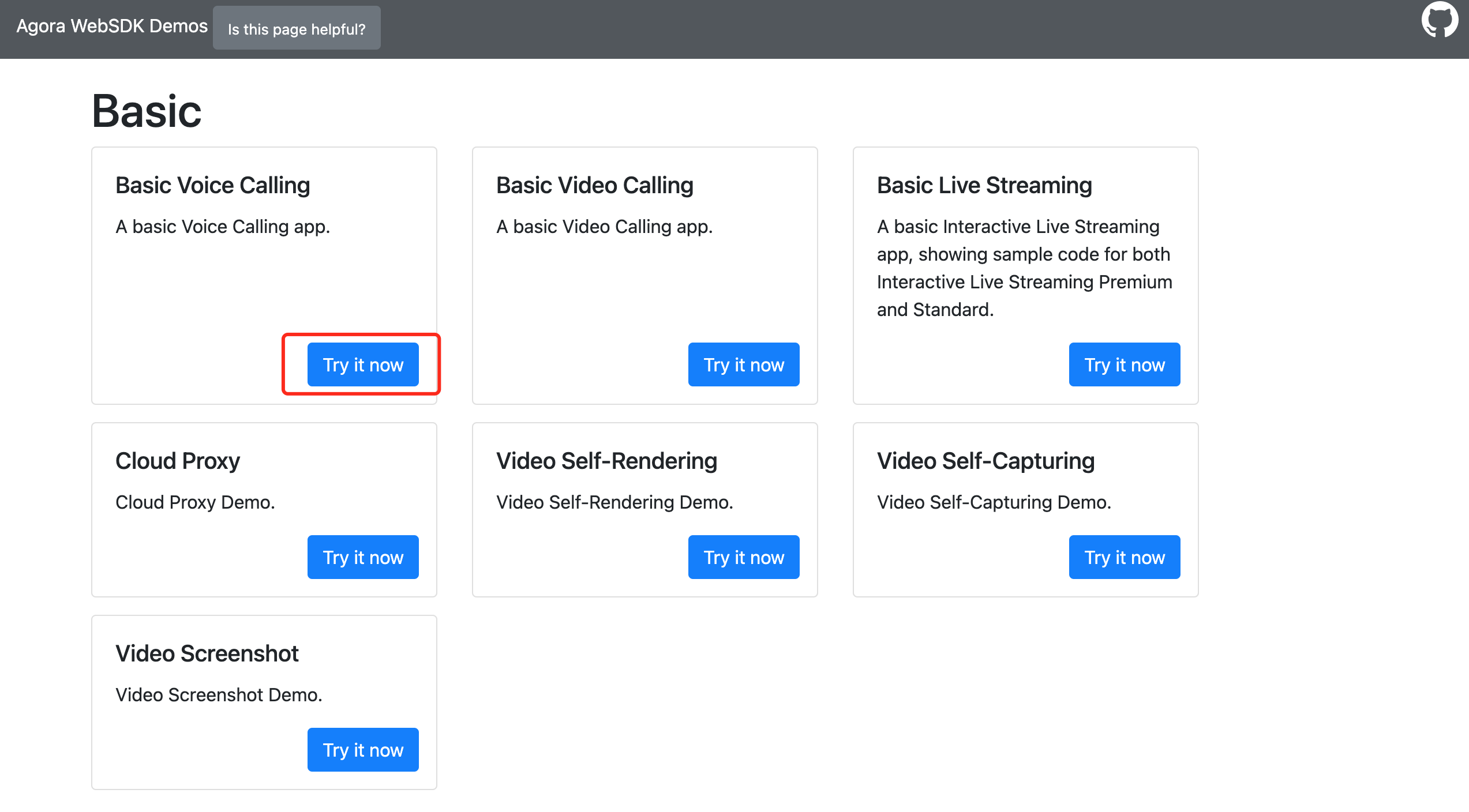Screen dimensions: 1469x812
Task: Try the Basic Video Calling demo
Action: (744, 364)
